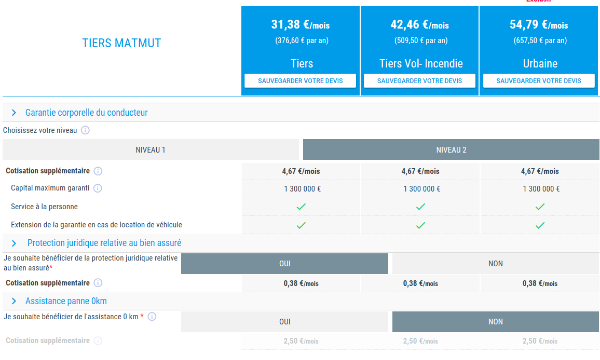
Task: Click 0,38 €/mois in Tiers Vol- Incendie column
Action: click(421, 283)
